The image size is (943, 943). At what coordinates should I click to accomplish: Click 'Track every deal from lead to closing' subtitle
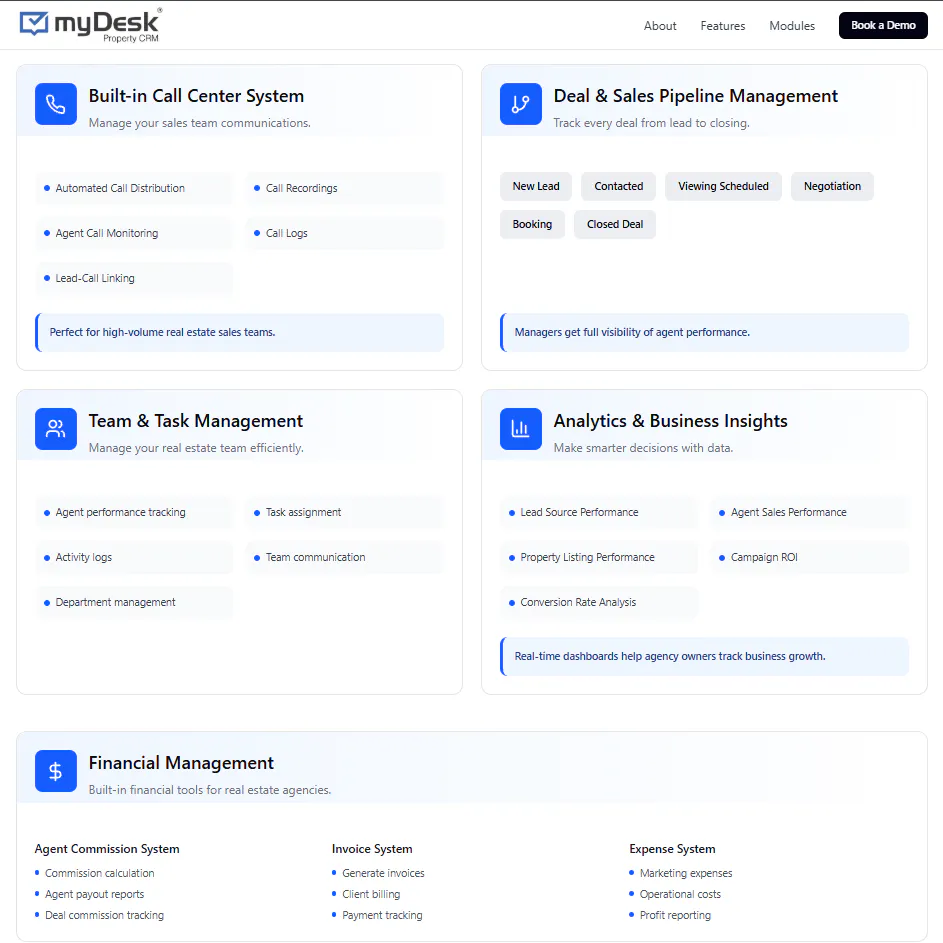coord(651,123)
